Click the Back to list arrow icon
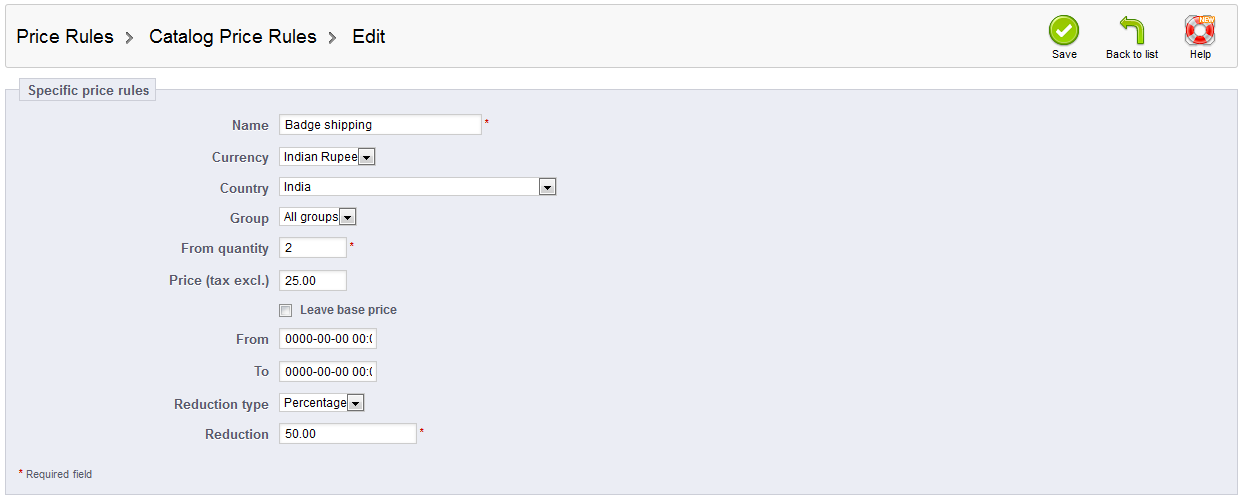 pyautogui.click(x=1132, y=30)
